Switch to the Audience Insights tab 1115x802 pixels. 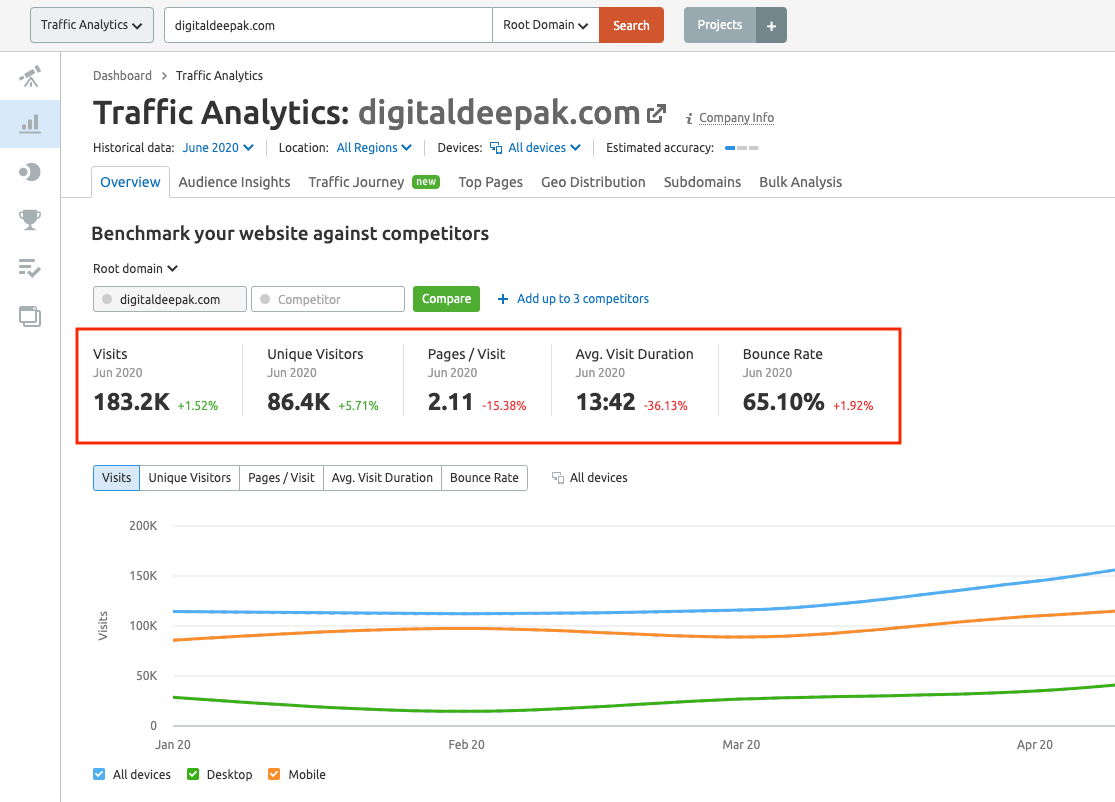(x=234, y=182)
